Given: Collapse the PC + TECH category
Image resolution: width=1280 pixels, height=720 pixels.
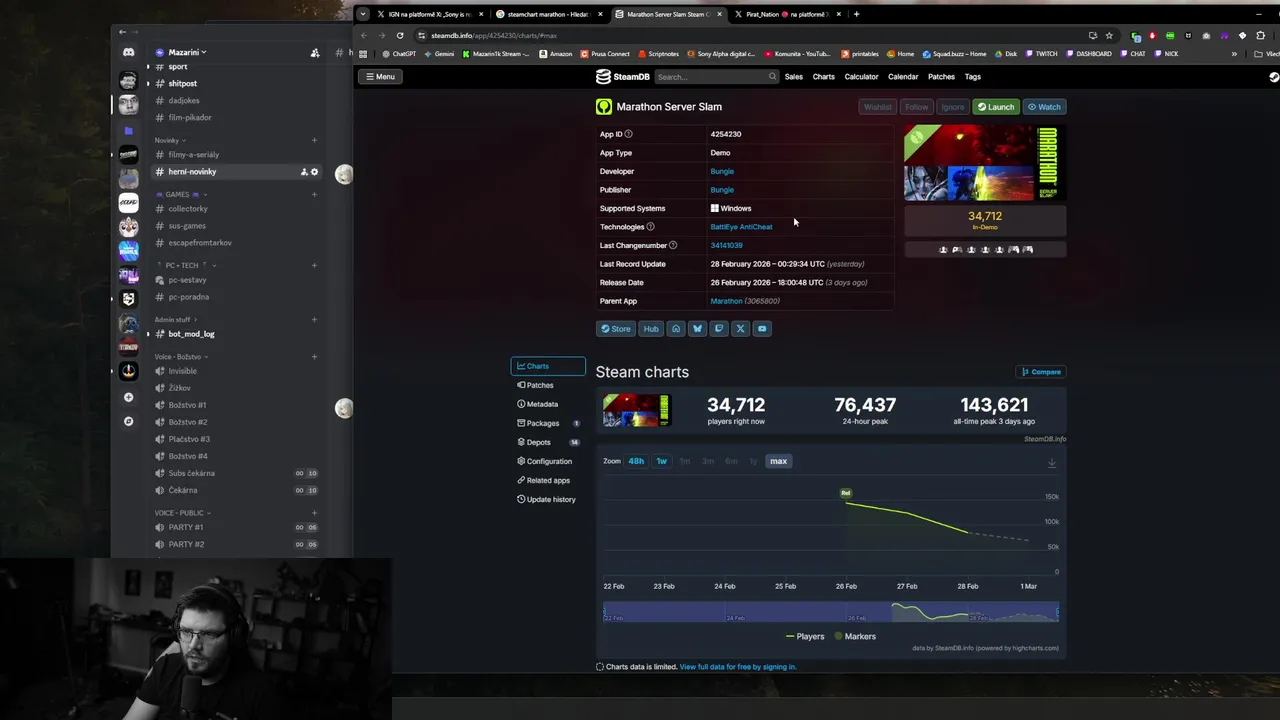Looking at the screenshot, I should point(186,265).
